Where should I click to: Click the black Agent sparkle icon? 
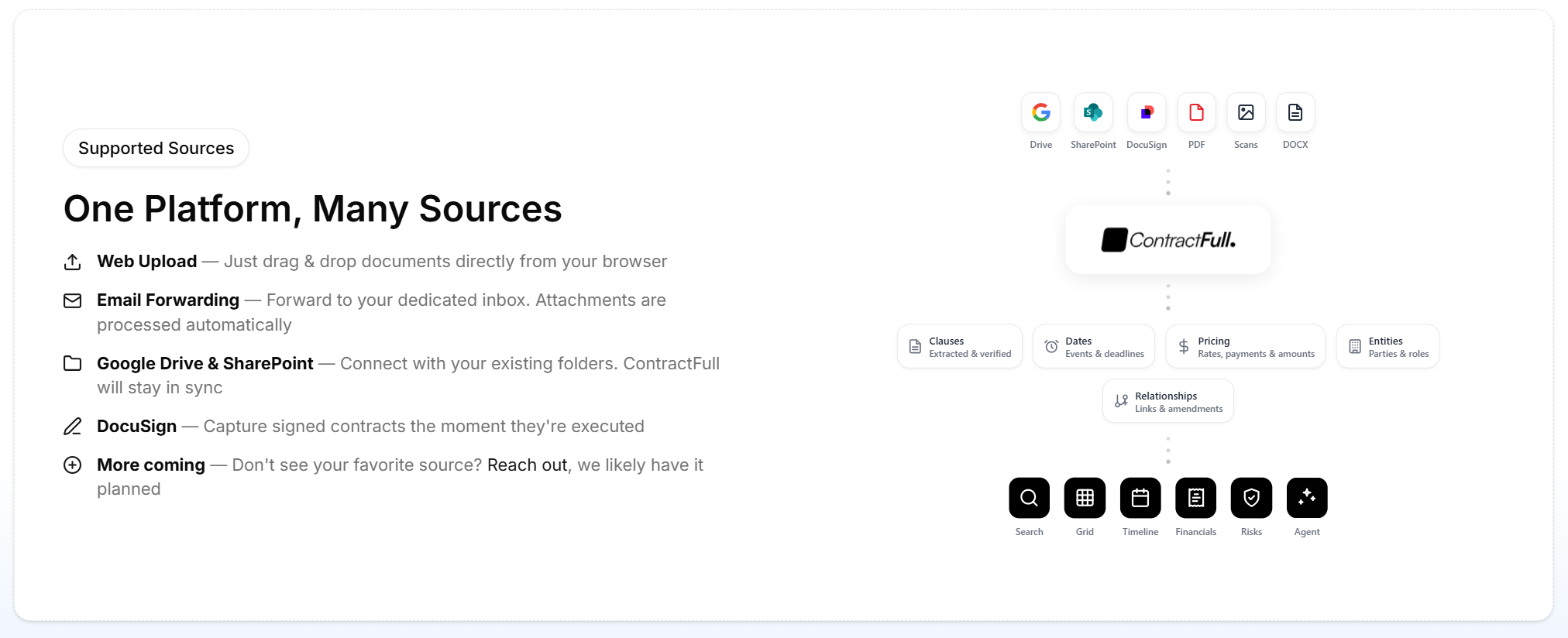pos(1307,498)
